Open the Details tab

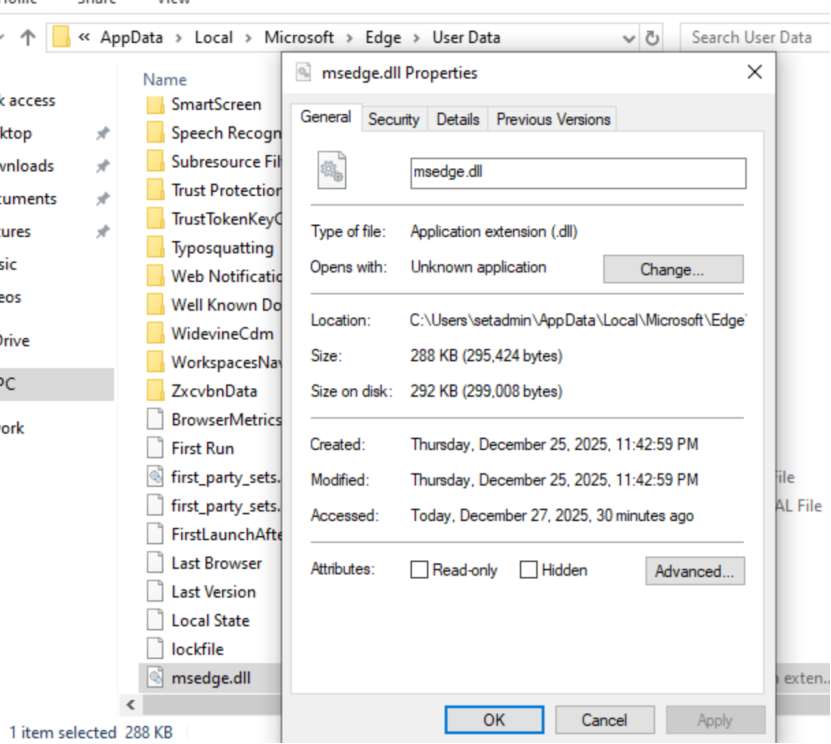[458, 119]
